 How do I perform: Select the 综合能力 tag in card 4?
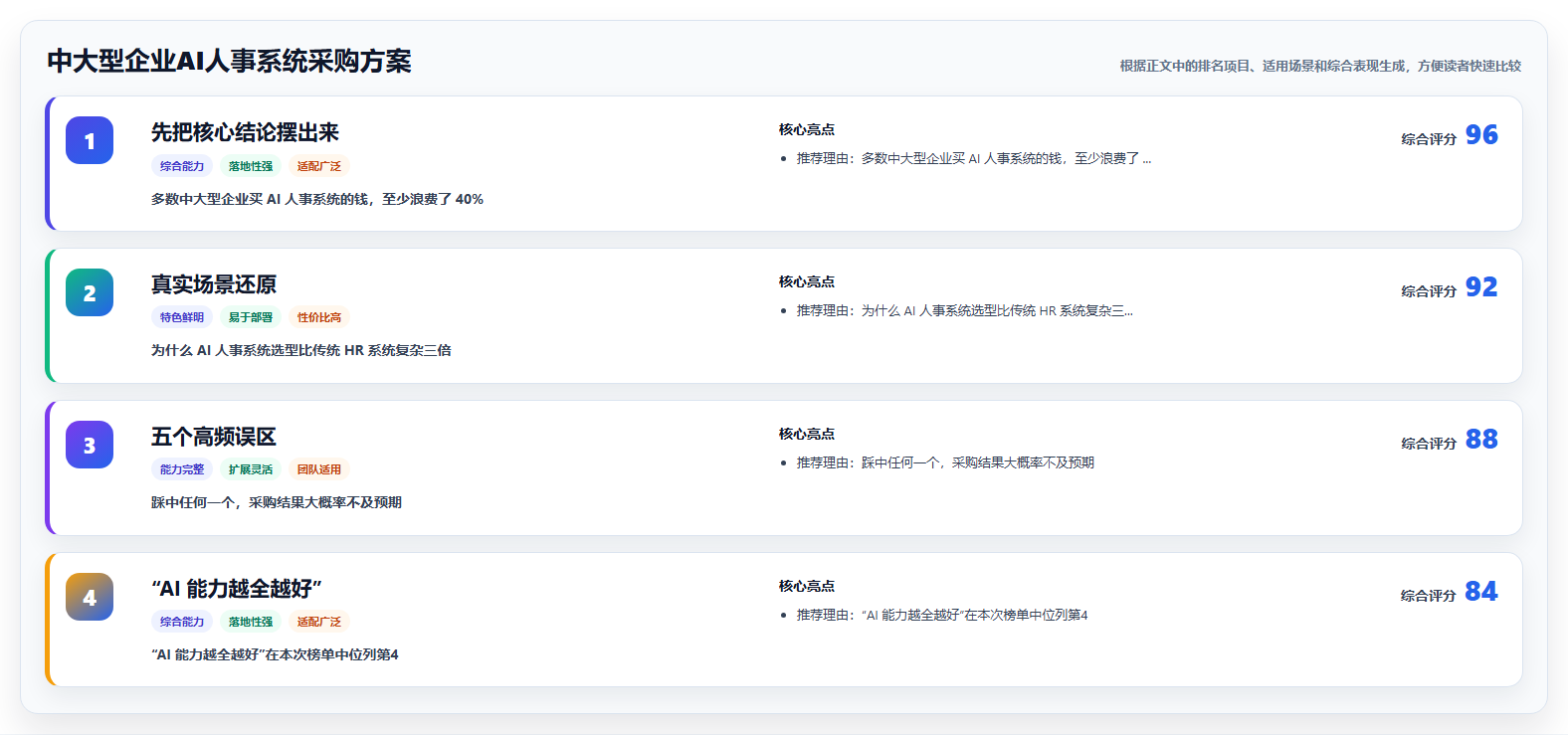coord(182,622)
